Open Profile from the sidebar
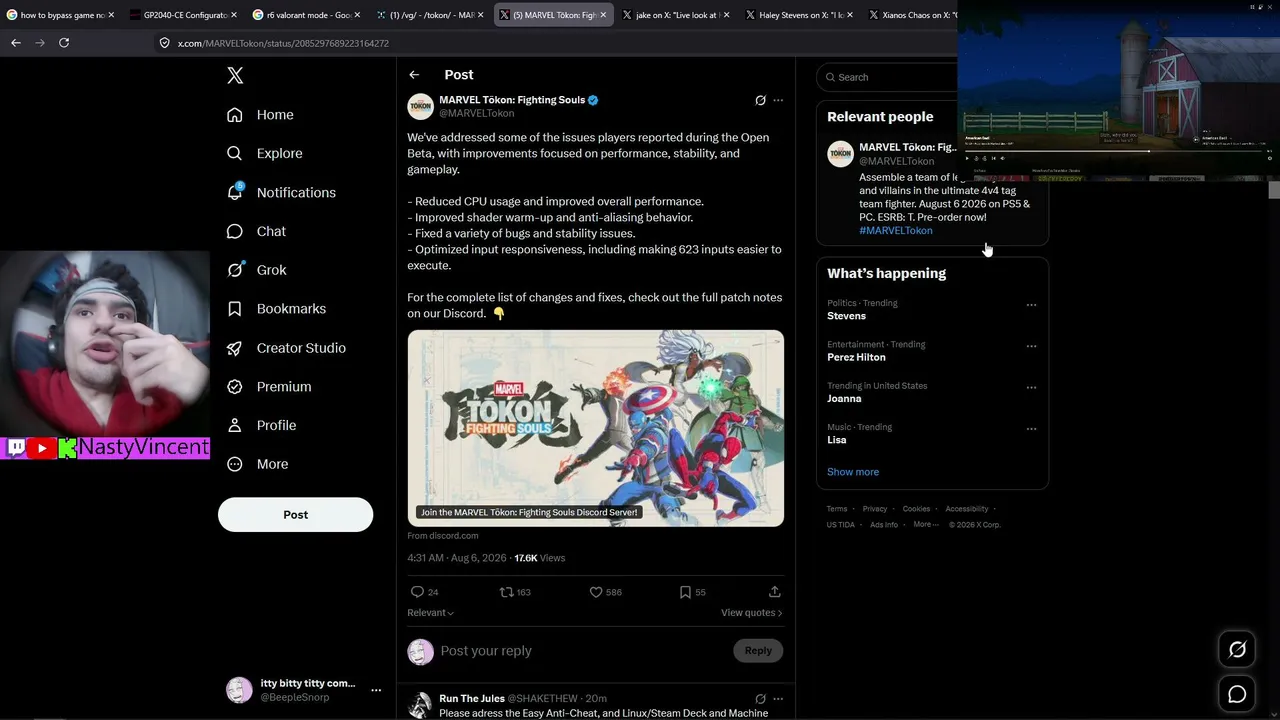1280x720 pixels. click(261, 425)
